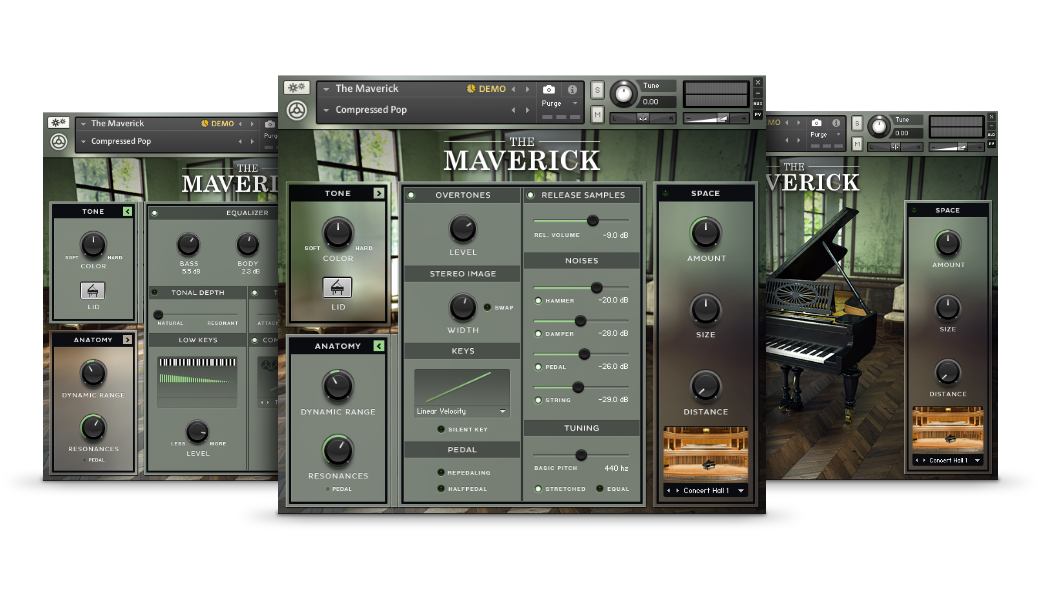This screenshot has width=1040, height=600.
Task: Click the Lid piano icon in center window
Action: coord(338,288)
